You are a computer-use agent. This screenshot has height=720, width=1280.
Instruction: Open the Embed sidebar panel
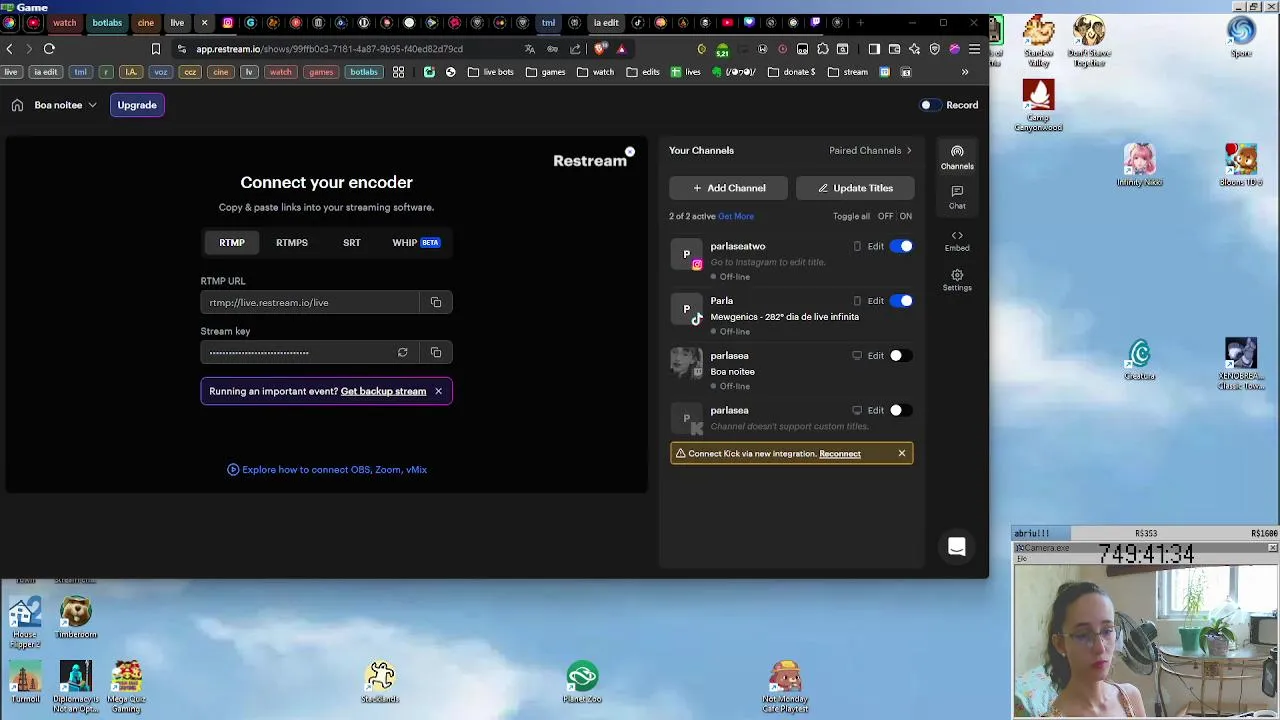pyautogui.click(x=957, y=240)
